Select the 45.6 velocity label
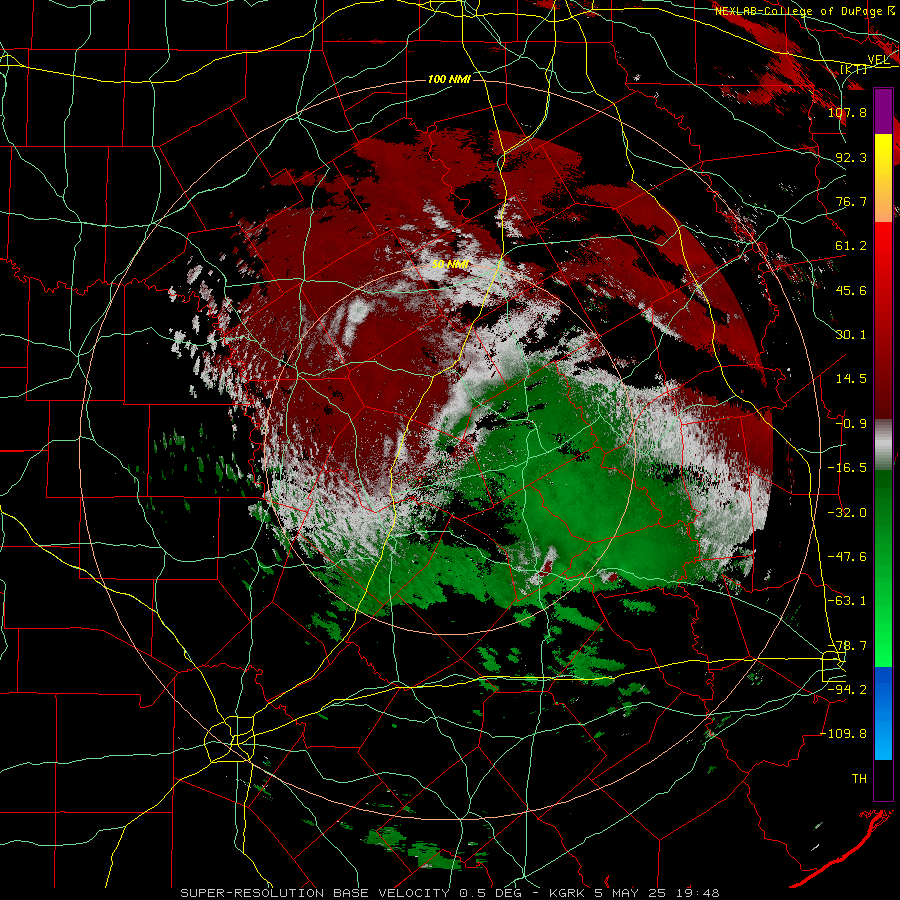 point(851,290)
